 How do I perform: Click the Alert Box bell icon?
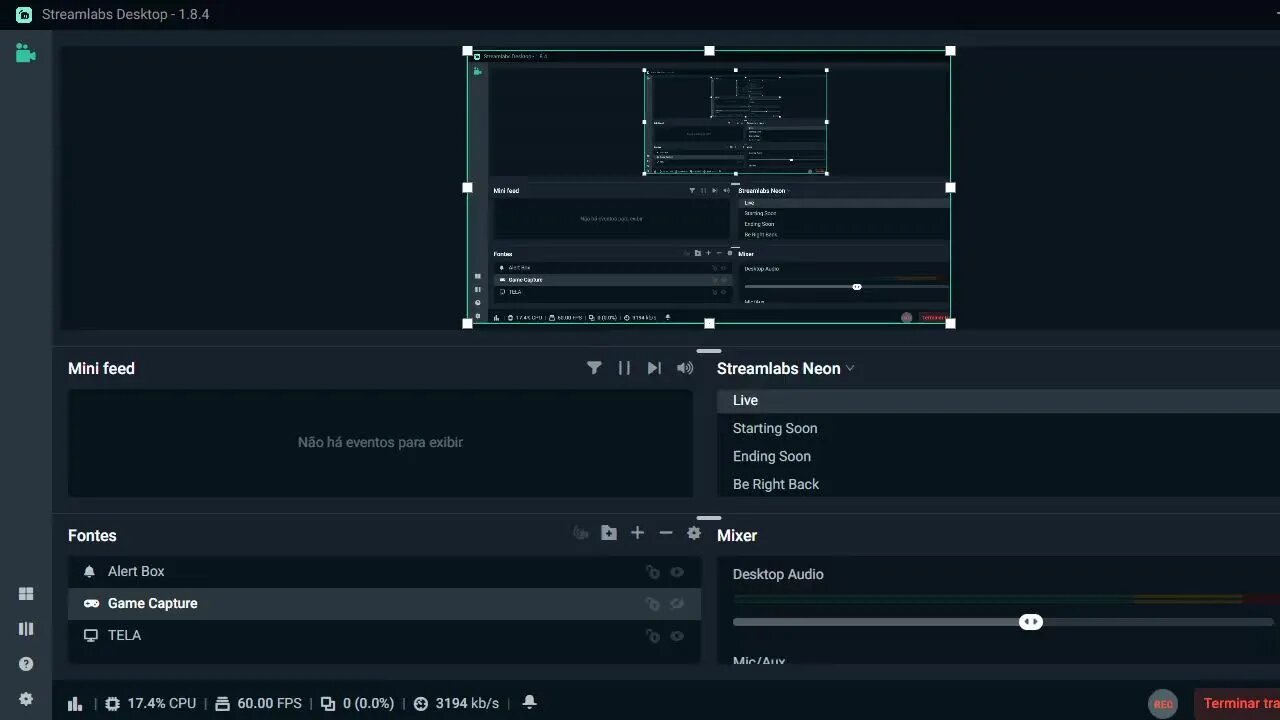pyautogui.click(x=89, y=572)
